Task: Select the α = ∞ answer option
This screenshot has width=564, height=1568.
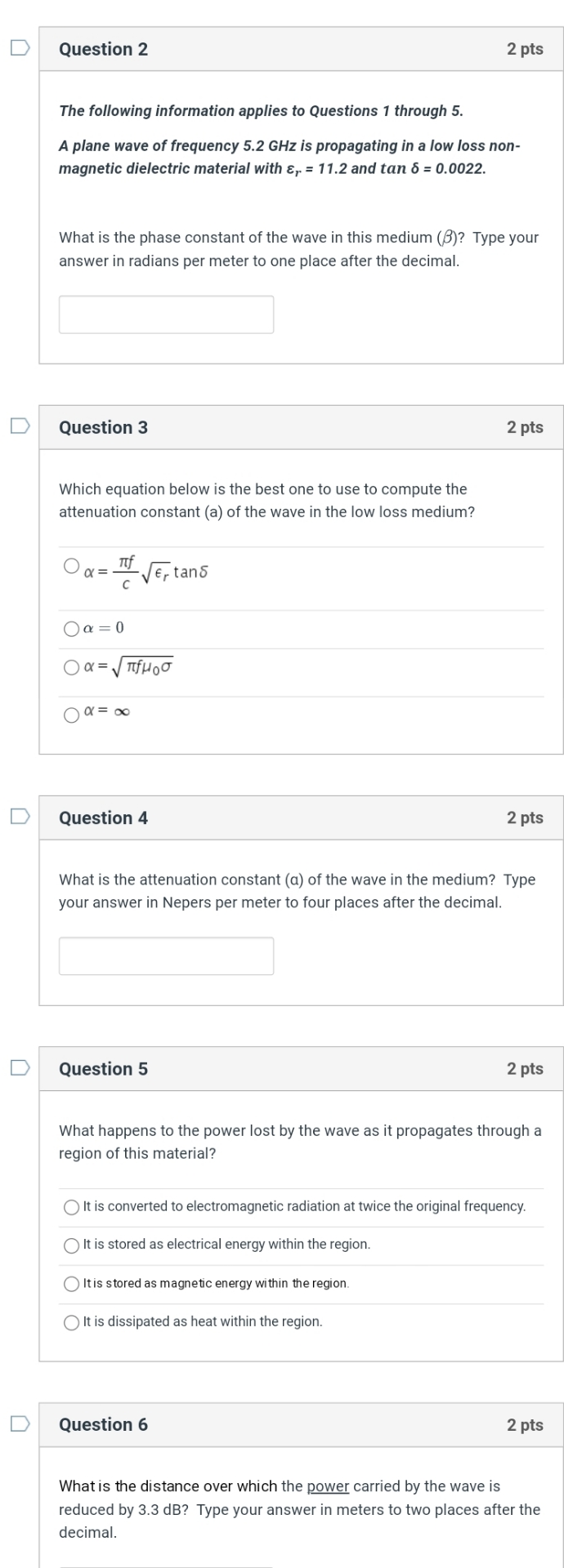Action: pyautogui.click(x=72, y=715)
